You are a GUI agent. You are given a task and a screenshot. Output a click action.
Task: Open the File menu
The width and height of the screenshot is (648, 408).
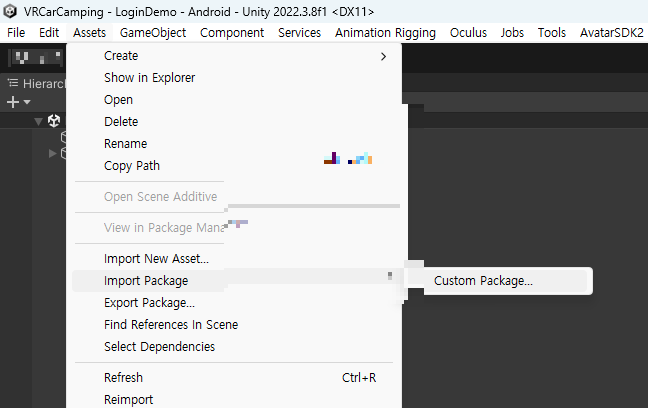pos(16,33)
